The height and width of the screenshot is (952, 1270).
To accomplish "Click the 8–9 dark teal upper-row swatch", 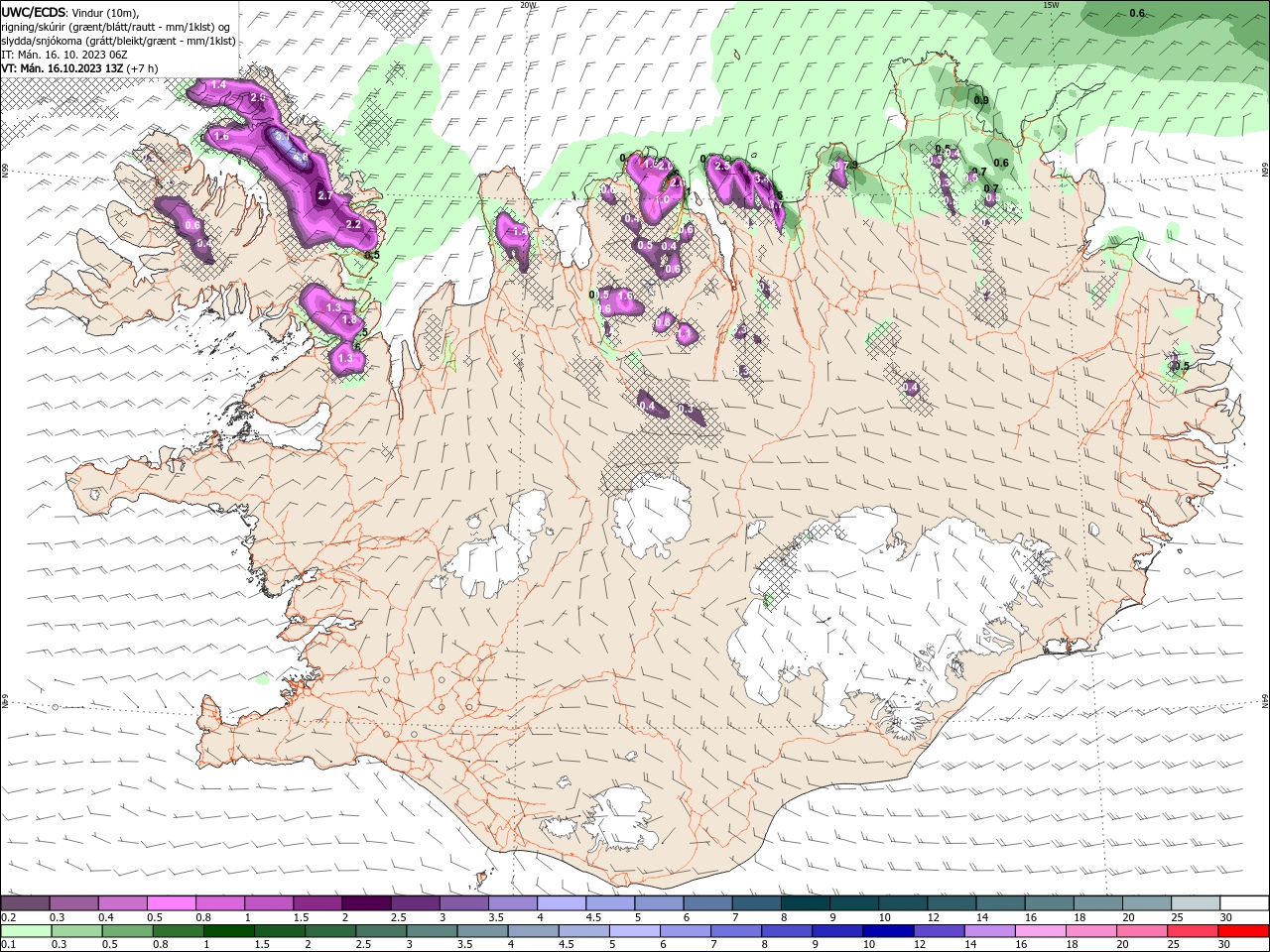I will [x=805, y=903].
